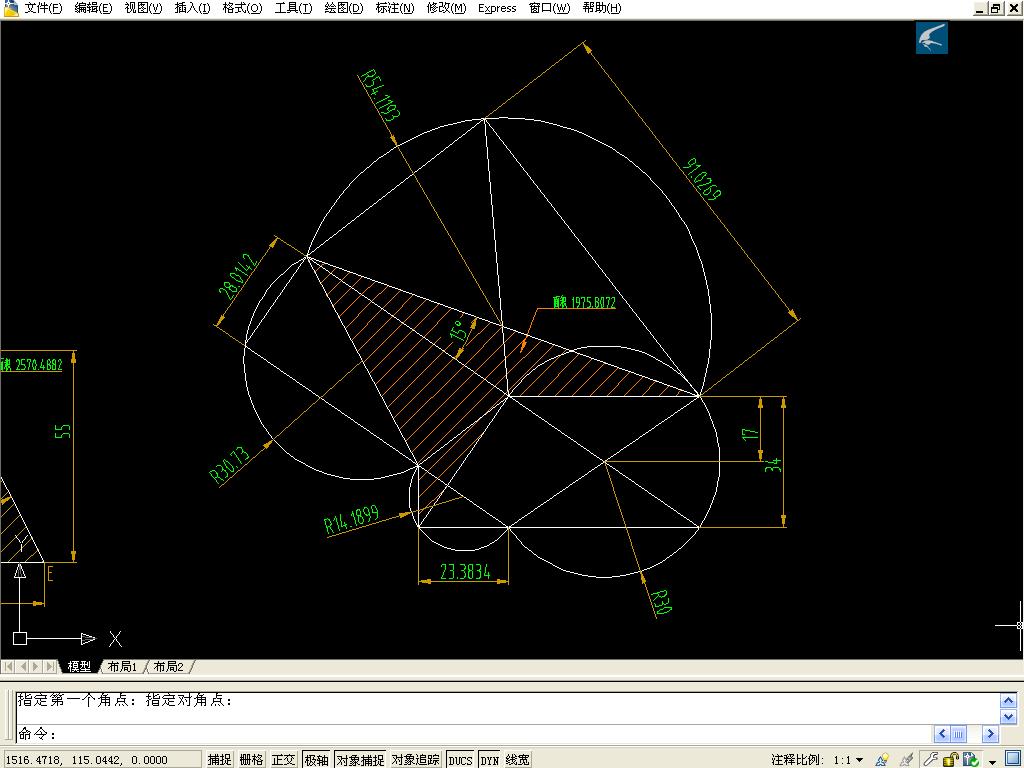Select the R14.1899 radius dimension
Viewport: 1024px width, 768px height.
coord(352,520)
